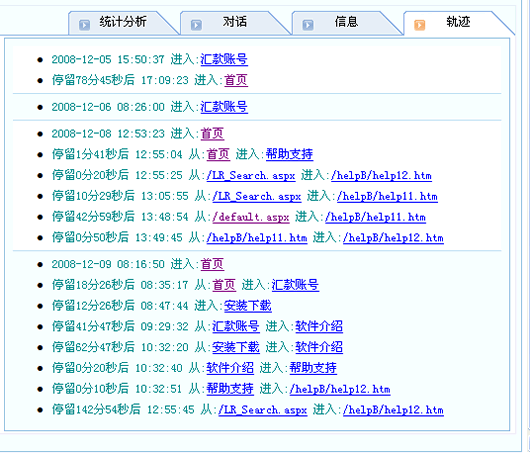Image resolution: width=530 pixels, height=453 pixels.
Task: Open 安装下载 link in the 08:47:44 entry
Action: point(248,306)
